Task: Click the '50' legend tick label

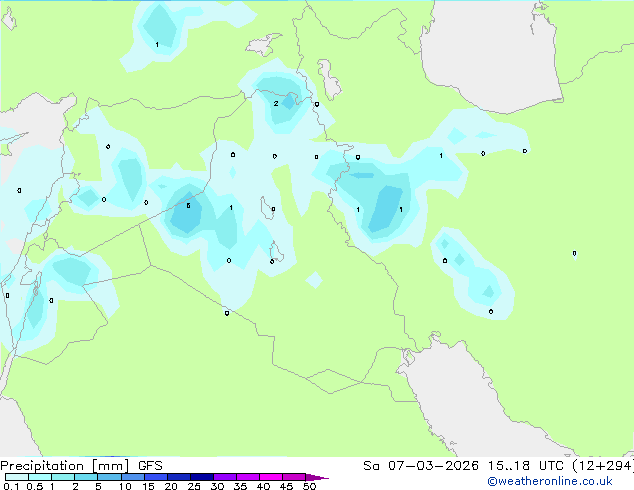Action: point(310,486)
